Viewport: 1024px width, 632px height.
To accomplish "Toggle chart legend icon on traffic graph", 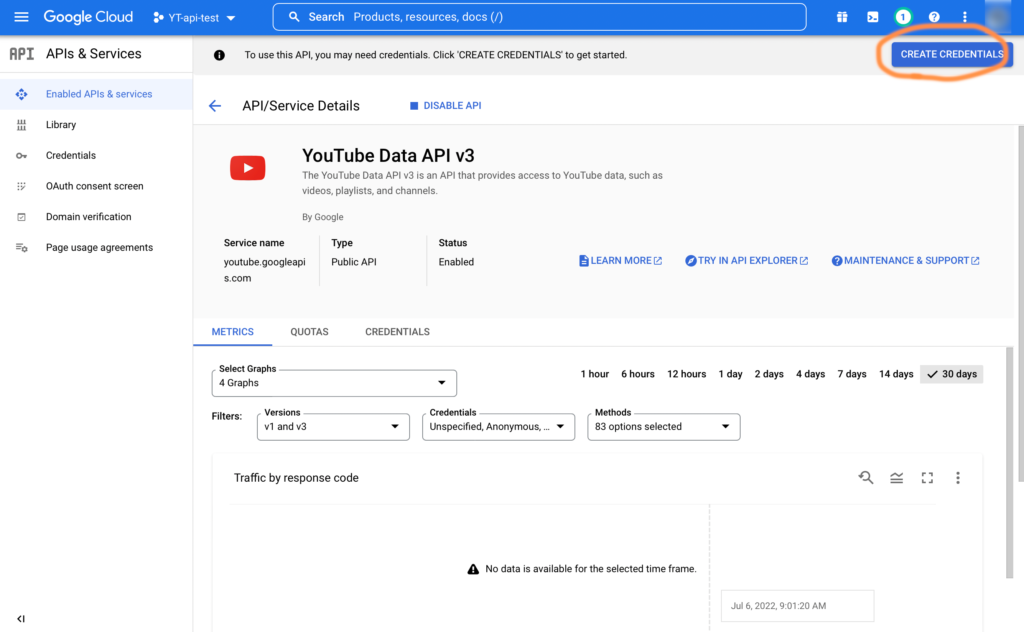I will click(x=897, y=478).
